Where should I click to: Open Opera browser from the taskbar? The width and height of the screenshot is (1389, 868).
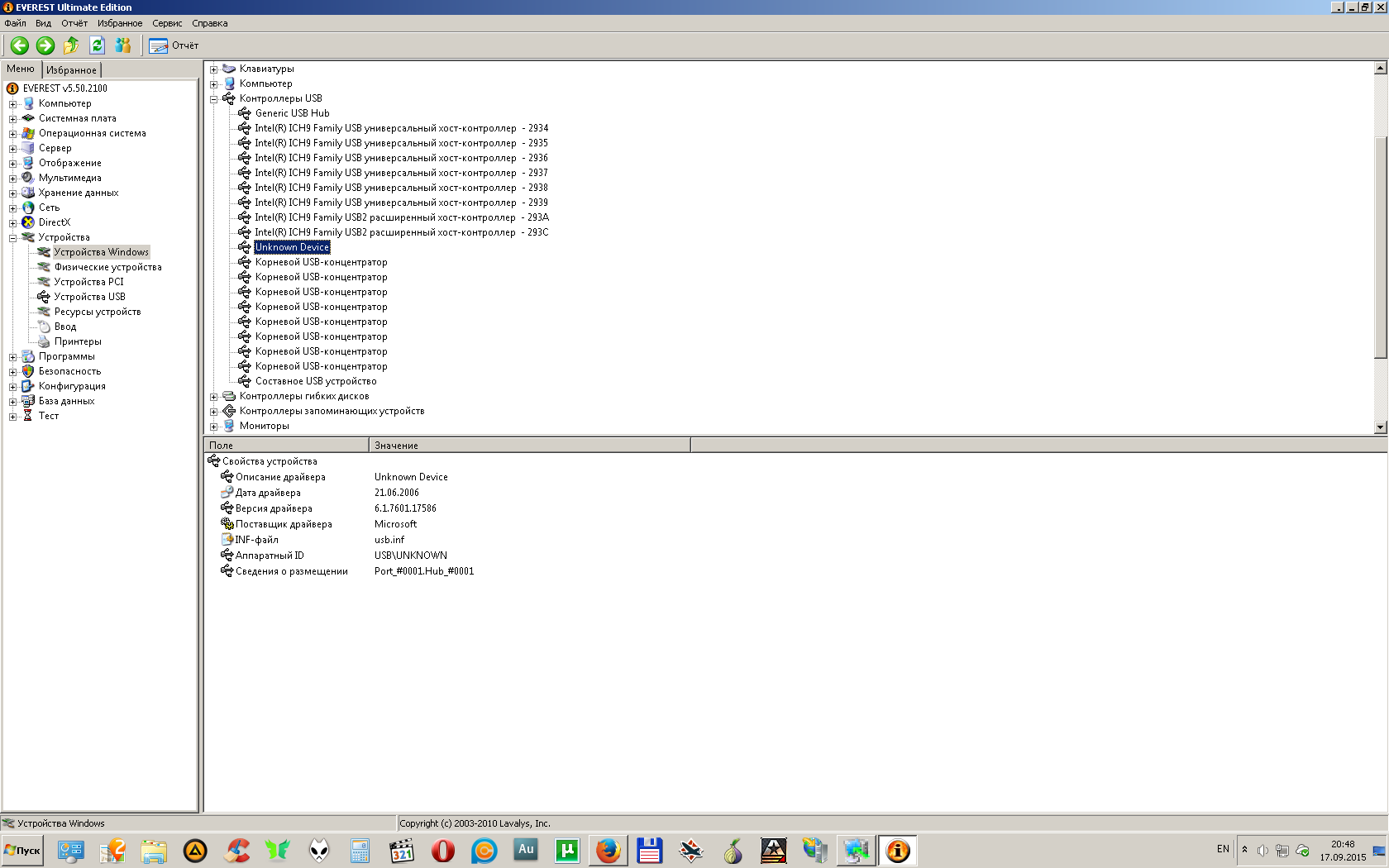[x=443, y=851]
